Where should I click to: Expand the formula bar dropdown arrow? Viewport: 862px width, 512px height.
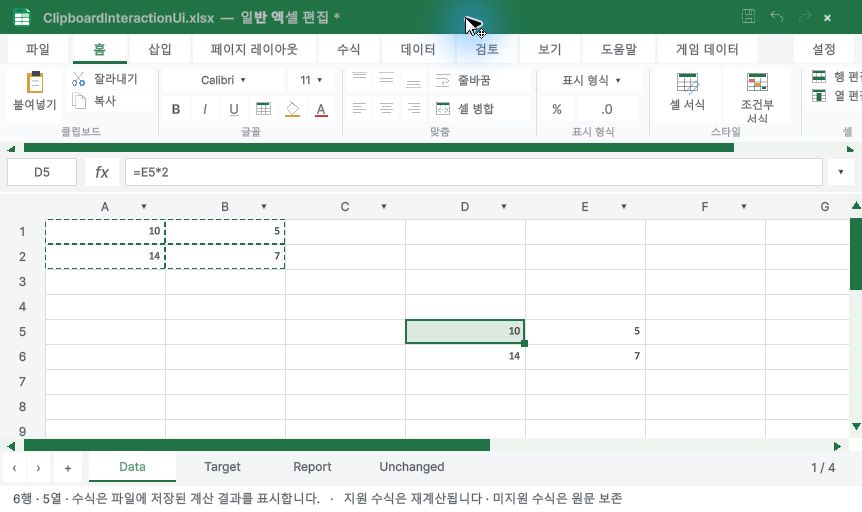tap(841, 172)
